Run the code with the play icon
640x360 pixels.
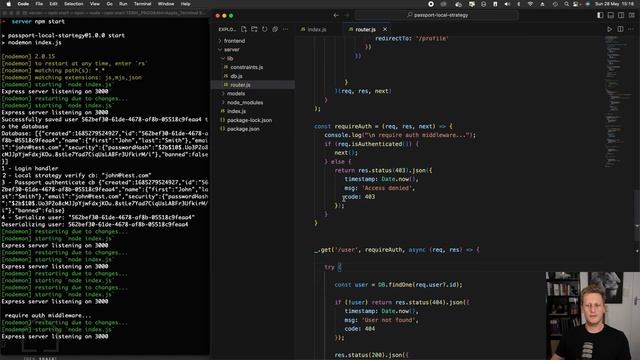(609, 29)
